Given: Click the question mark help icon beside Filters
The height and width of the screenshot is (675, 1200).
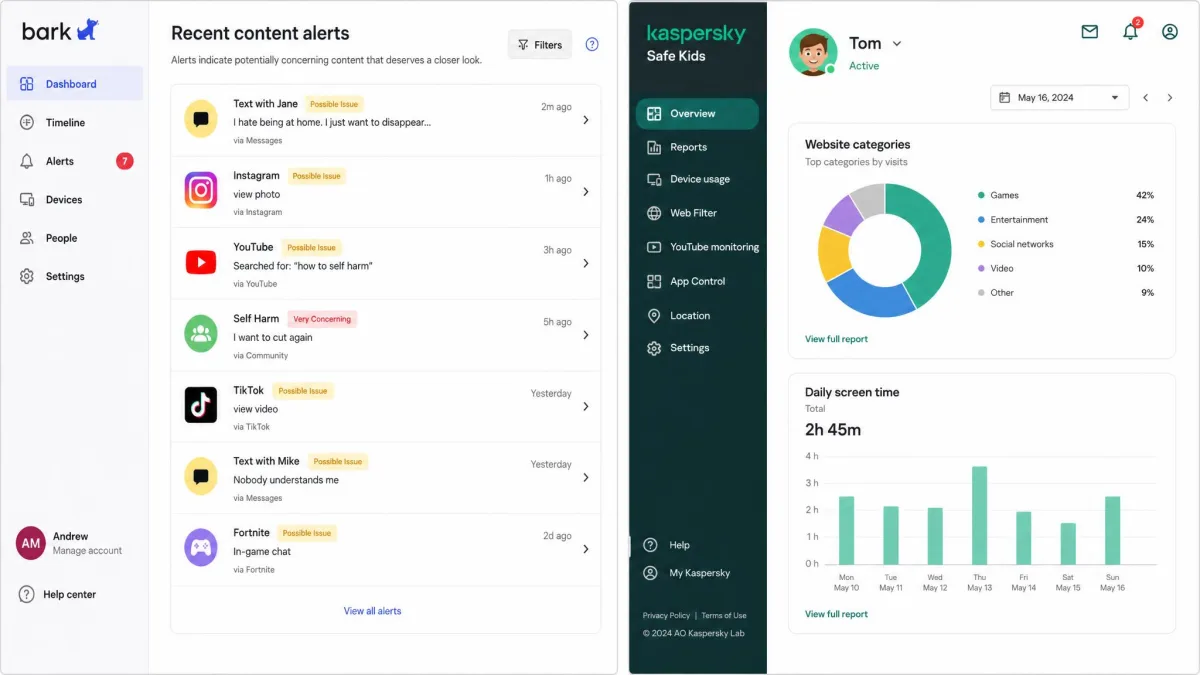Looking at the screenshot, I should [592, 44].
